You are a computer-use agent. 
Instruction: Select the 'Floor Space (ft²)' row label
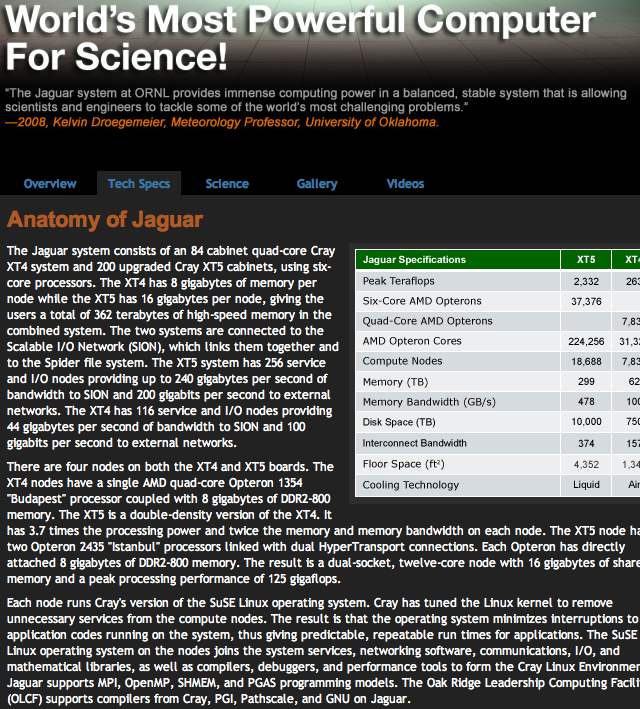pos(403,464)
